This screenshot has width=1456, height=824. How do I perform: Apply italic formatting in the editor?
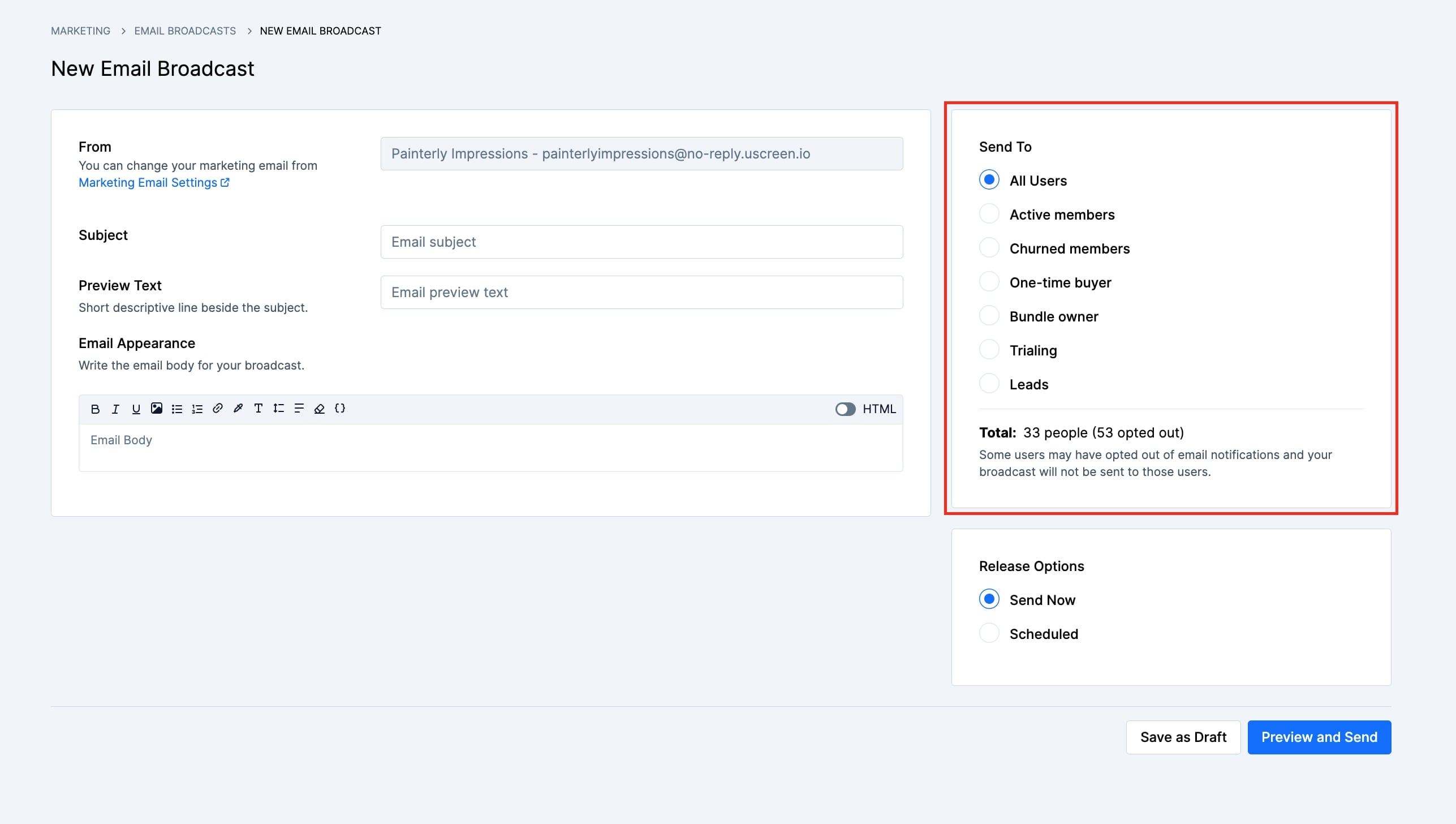pyautogui.click(x=115, y=409)
